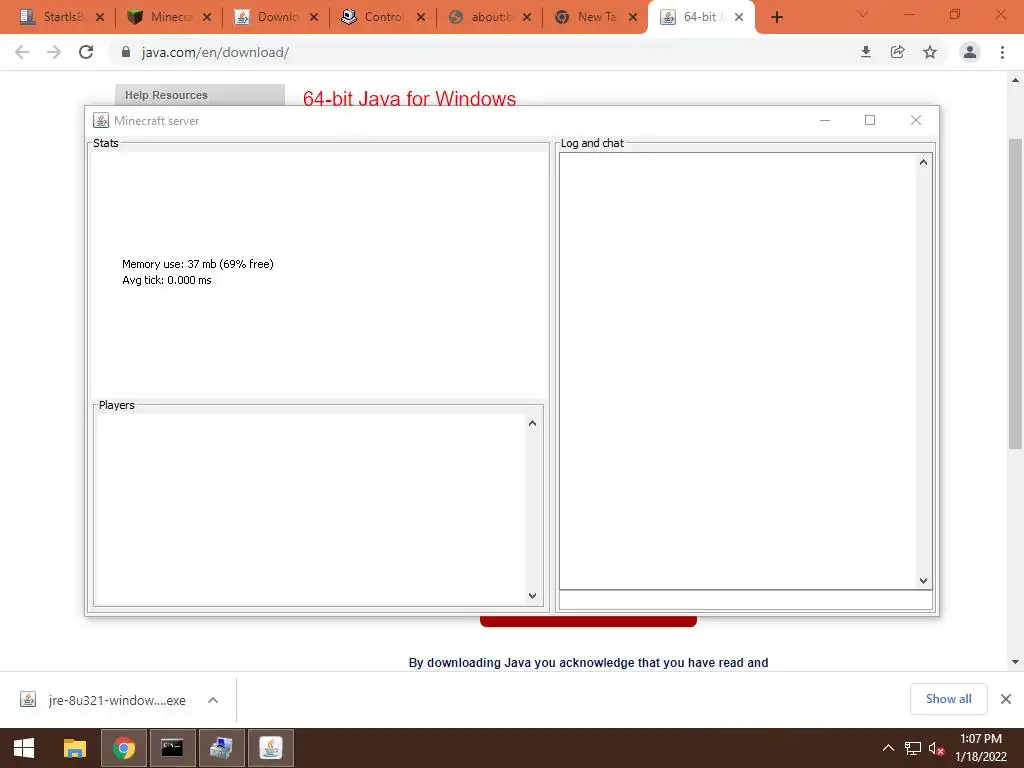This screenshot has width=1024, height=768.
Task: Click the red Java download button on the web page
Action: pos(588,621)
